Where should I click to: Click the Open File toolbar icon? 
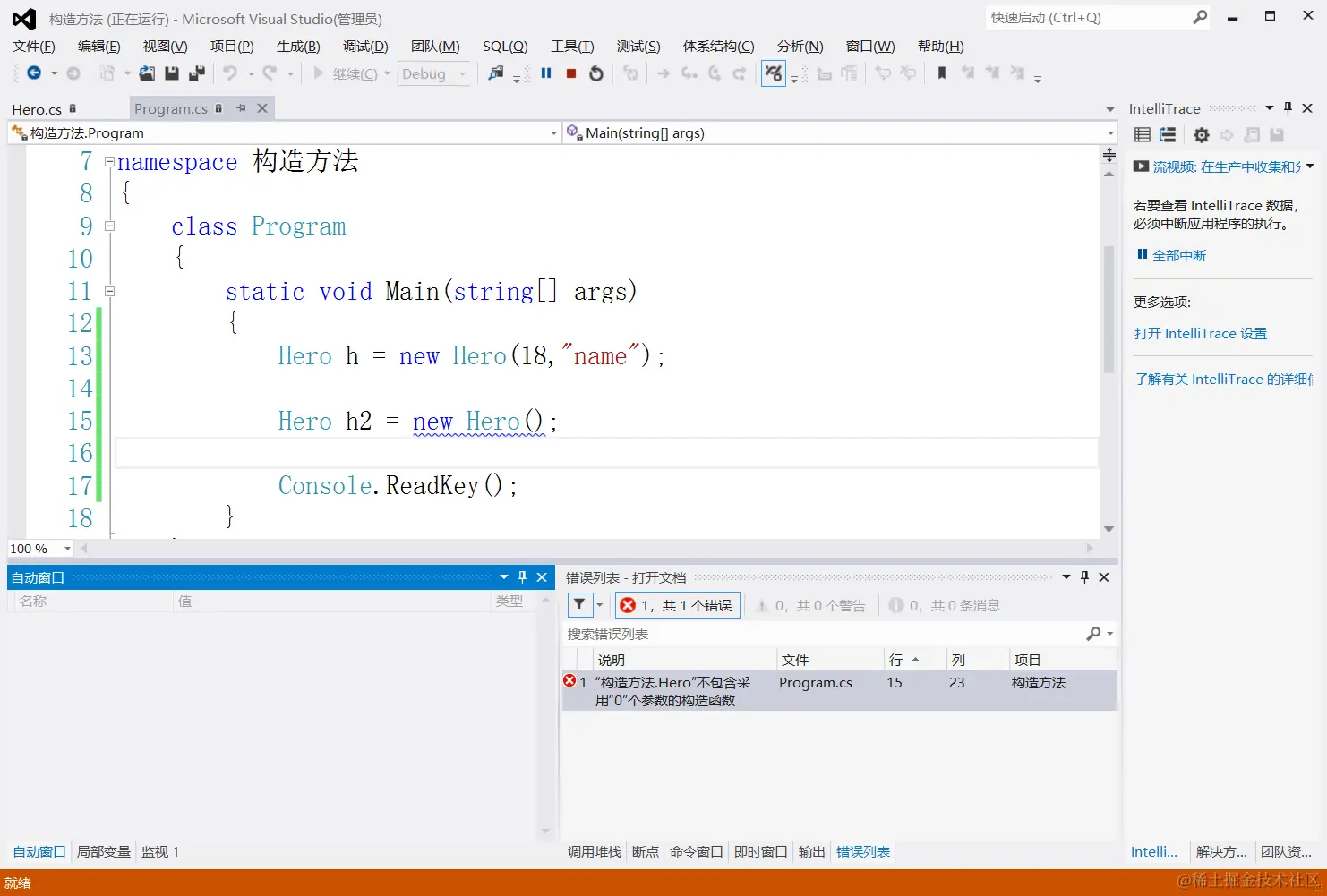point(147,73)
